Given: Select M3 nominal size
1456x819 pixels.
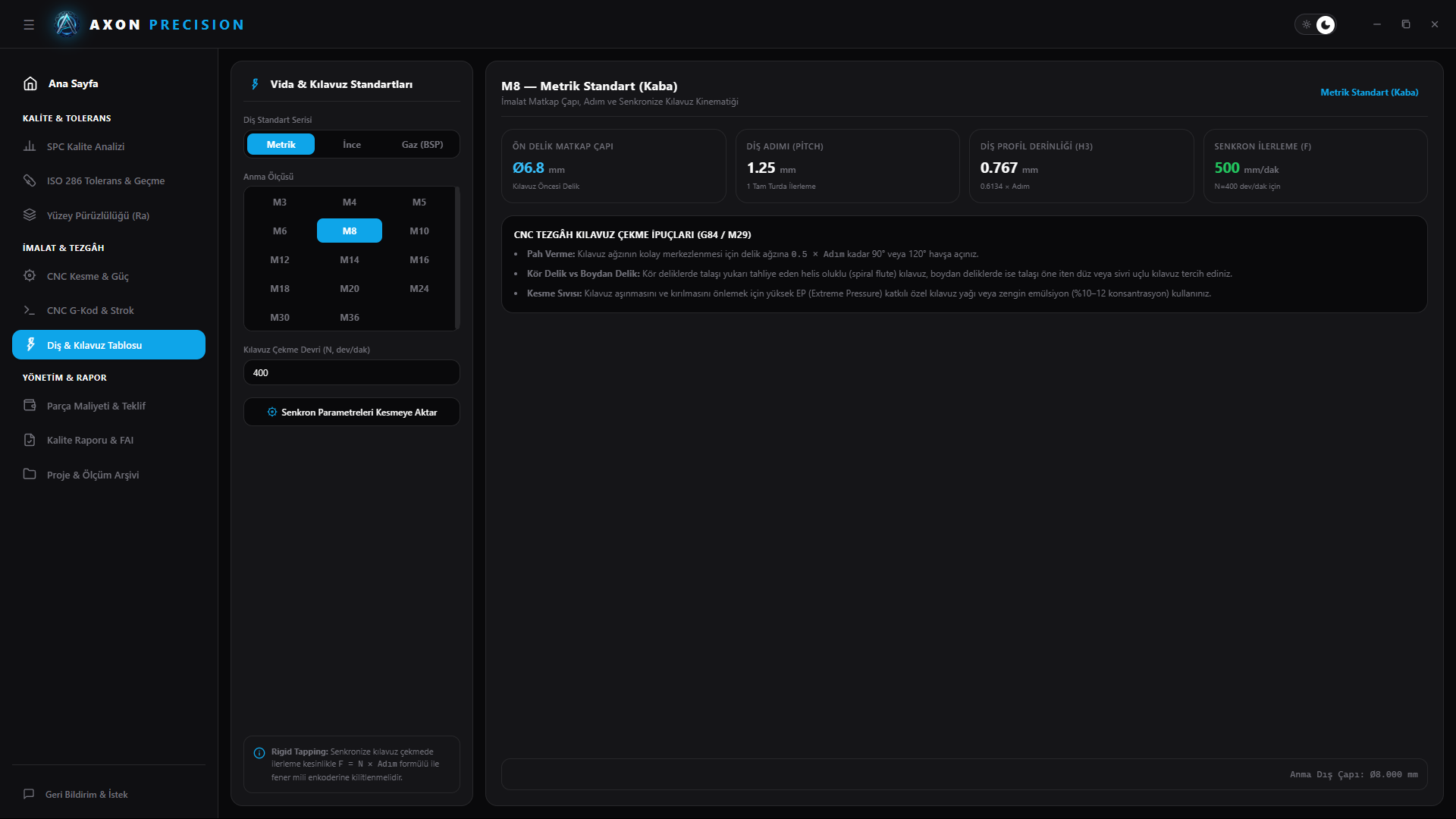Looking at the screenshot, I should [x=280, y=202].
